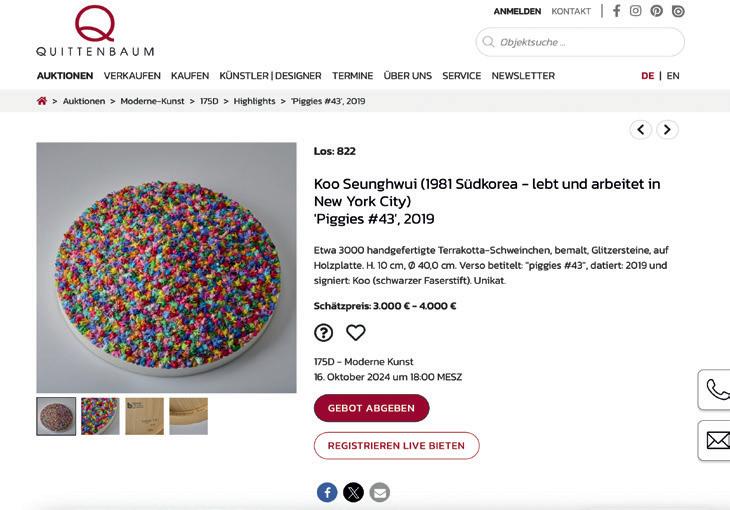Screen dimensions: 730x510
Task: Open the Pinterest icon in header
Action: [656, 11]
